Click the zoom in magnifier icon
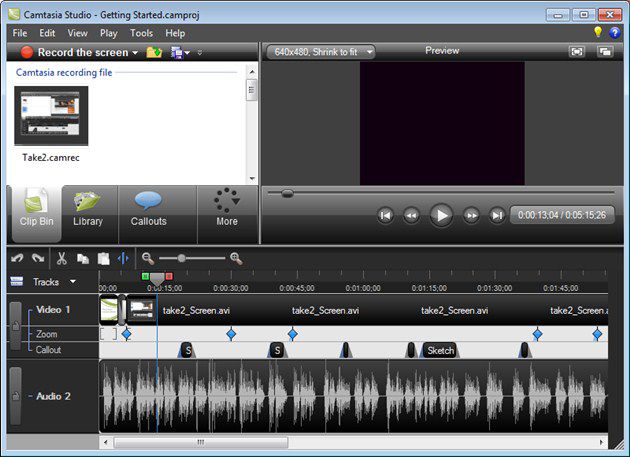This screenshot has width=630, height=457. [236, 259]
